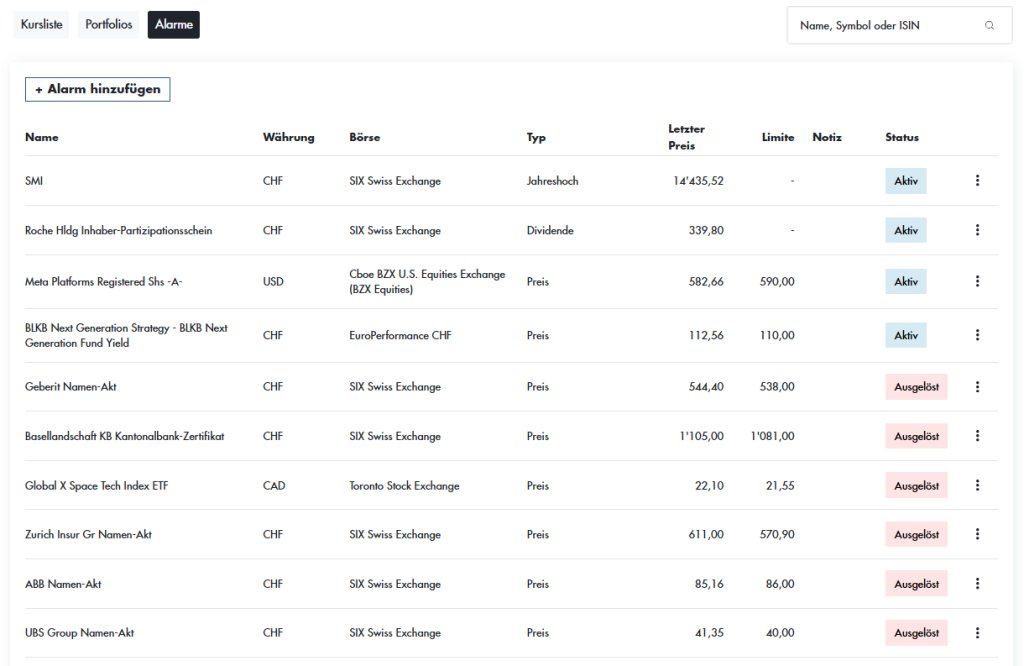
Task: Click the search magnifier icon
Action: pos(989,25)
